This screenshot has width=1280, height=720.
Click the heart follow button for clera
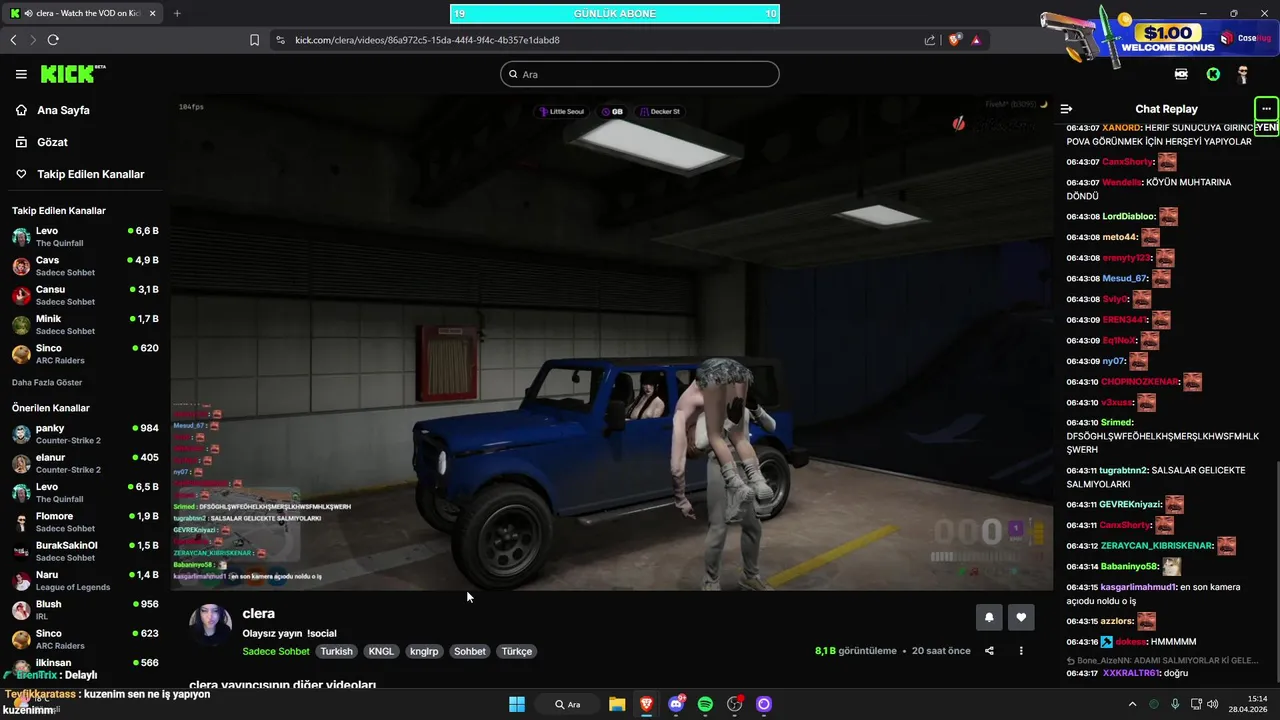click(x=1021, y=617)
